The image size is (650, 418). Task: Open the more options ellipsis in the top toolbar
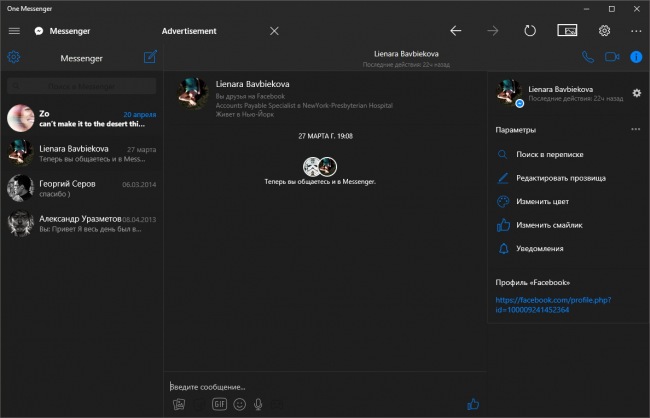(636, 31)
